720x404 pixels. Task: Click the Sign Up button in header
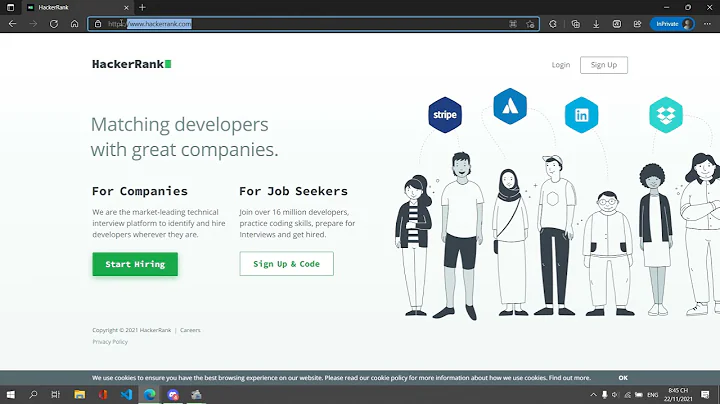tap(604, 65)
